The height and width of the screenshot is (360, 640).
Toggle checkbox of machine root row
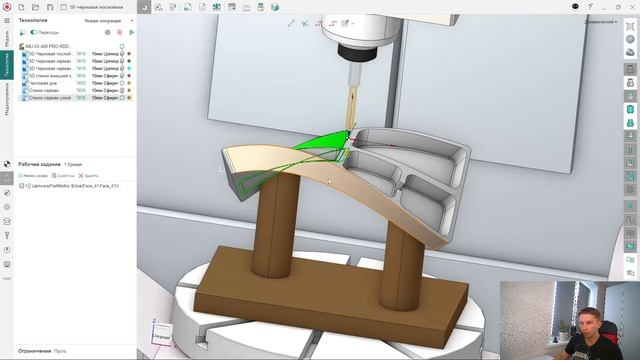(122, 47)
